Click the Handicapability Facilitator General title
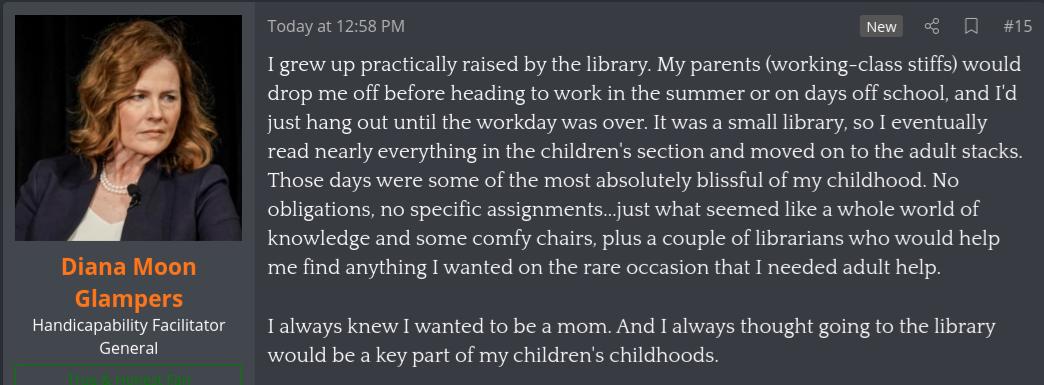Screen dimensions: 1044x385 (x=129, y=336)
